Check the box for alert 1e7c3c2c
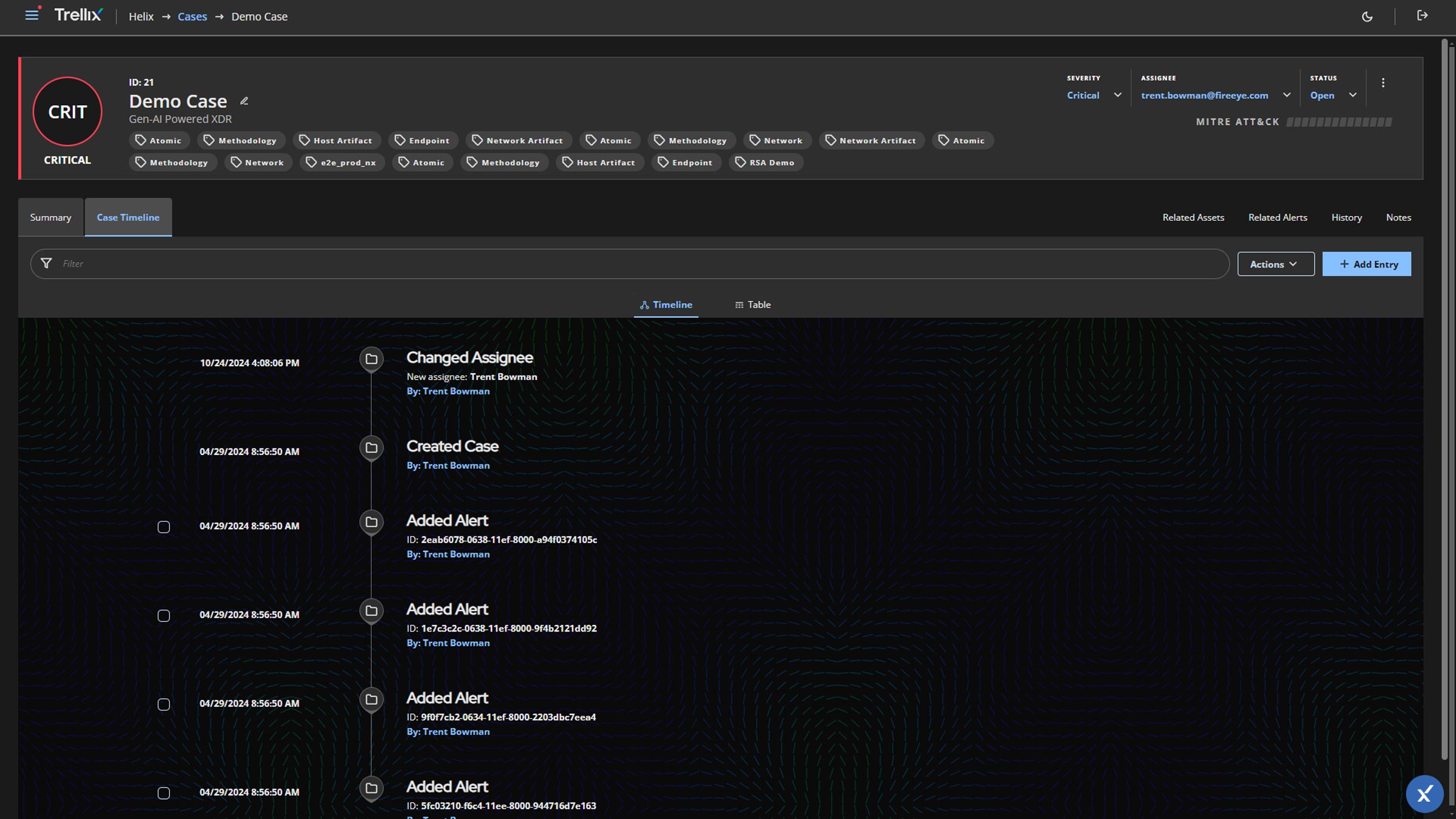The image size is (1456, 819). coord(164,616)
